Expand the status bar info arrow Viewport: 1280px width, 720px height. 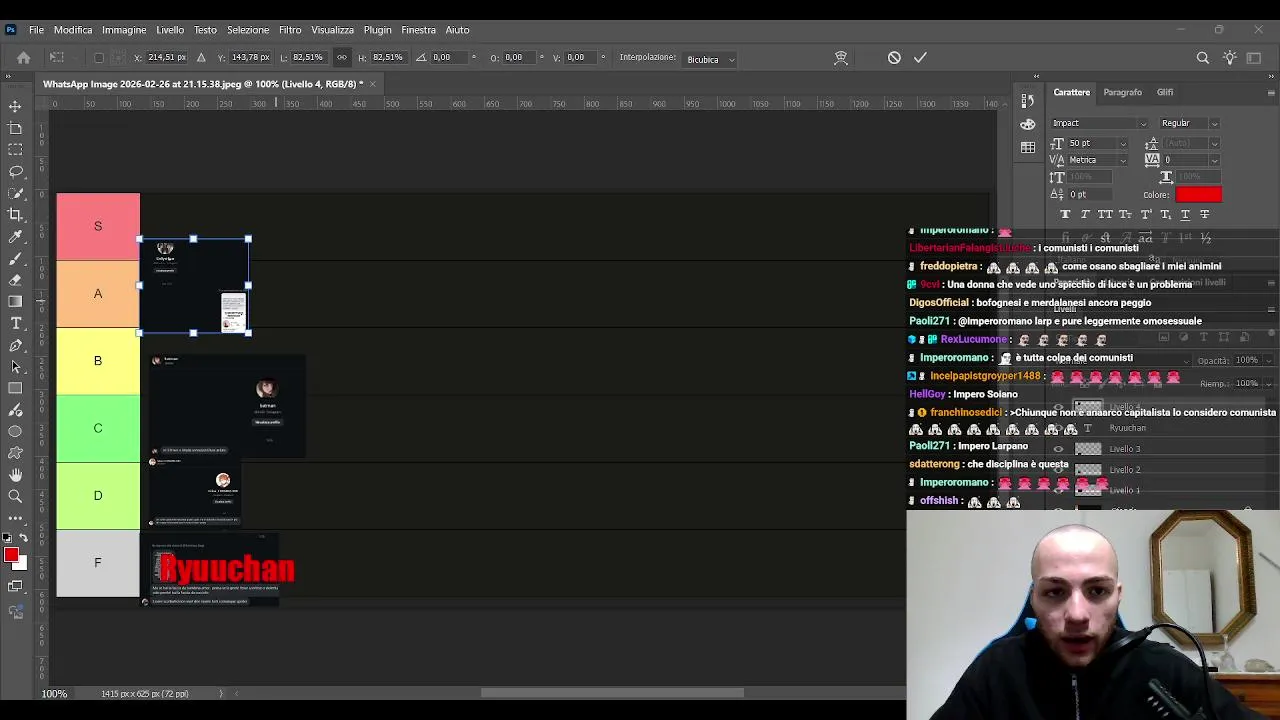tap(221, 694)
